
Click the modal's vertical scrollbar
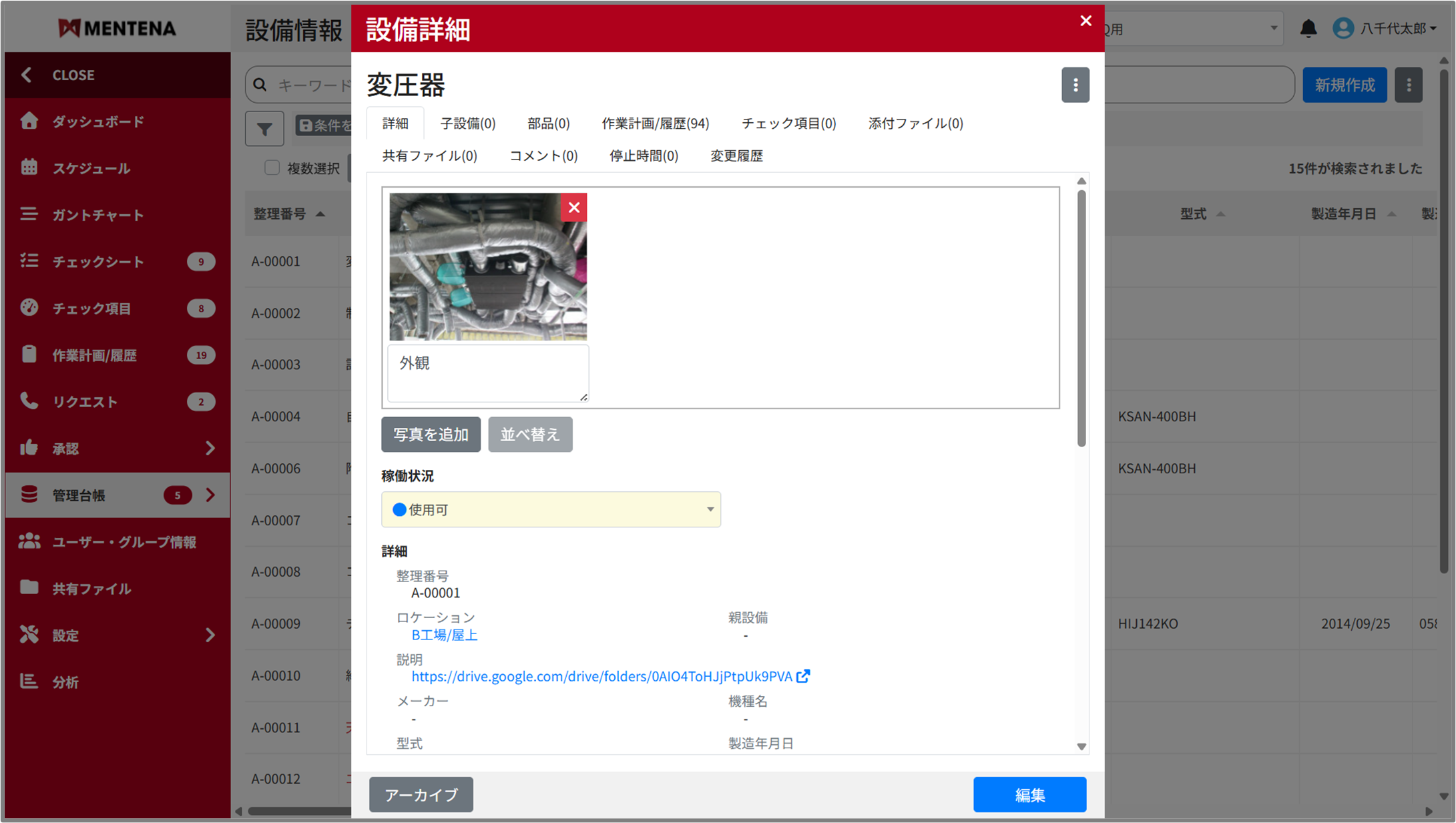(1081, 320)
